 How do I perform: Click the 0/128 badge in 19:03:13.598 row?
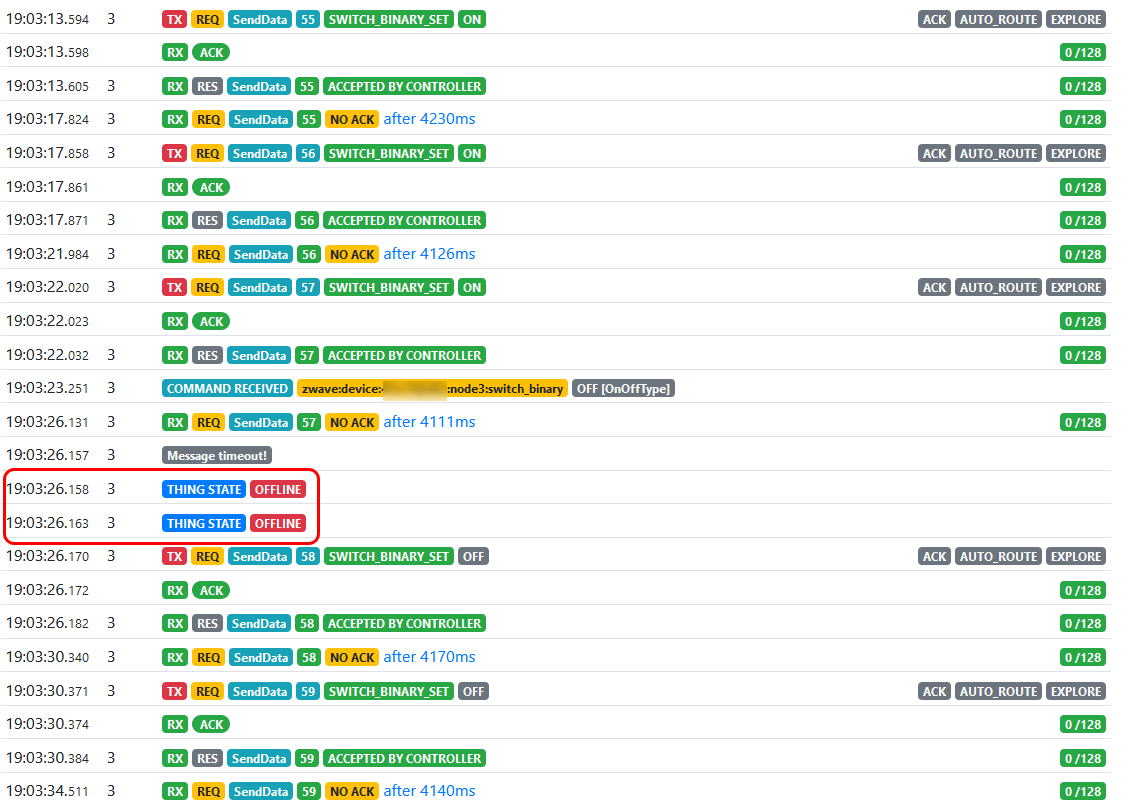[x=1082, y=53]
